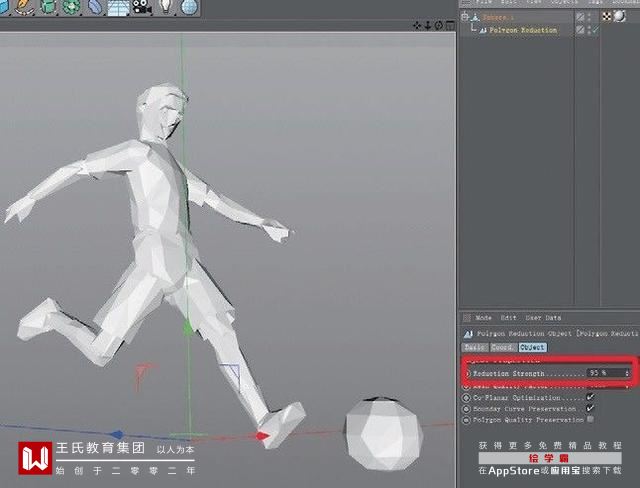Click the top object's polygon icon
This screenshot has height=488, width=640.
point(475,17)
